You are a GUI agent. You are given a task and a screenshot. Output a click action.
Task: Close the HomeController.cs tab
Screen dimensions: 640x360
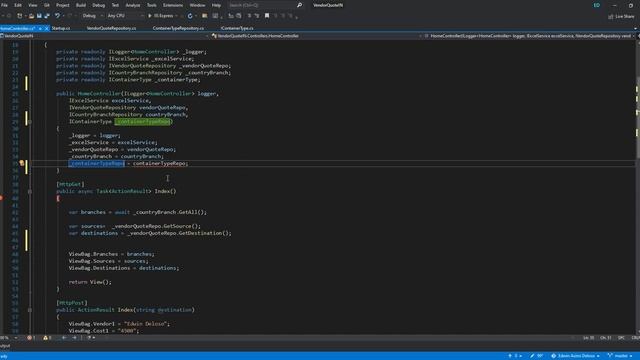(x=46, y=28)
